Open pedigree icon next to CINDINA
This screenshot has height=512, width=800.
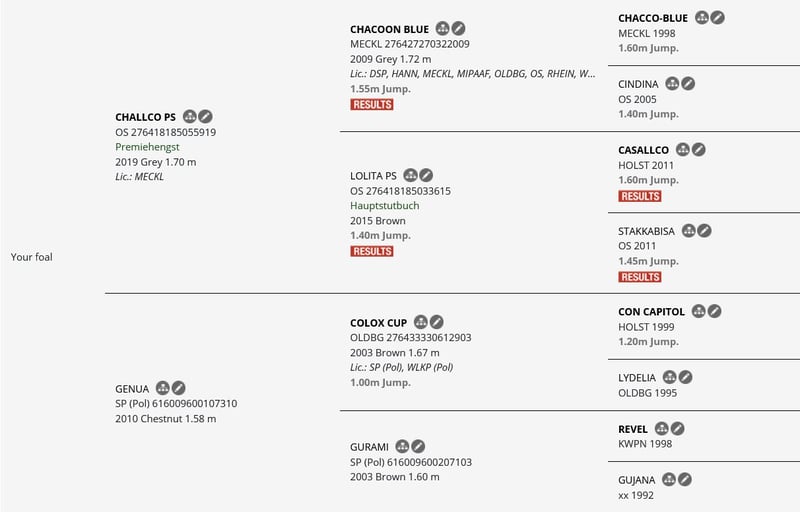[x=672, y=83]
